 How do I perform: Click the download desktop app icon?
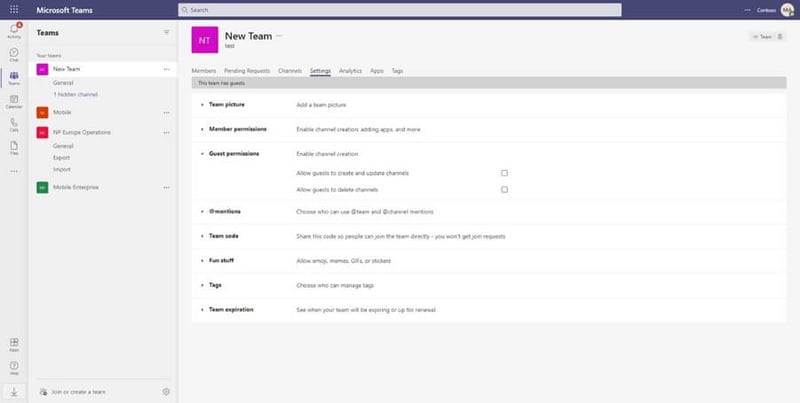[14, 392]
